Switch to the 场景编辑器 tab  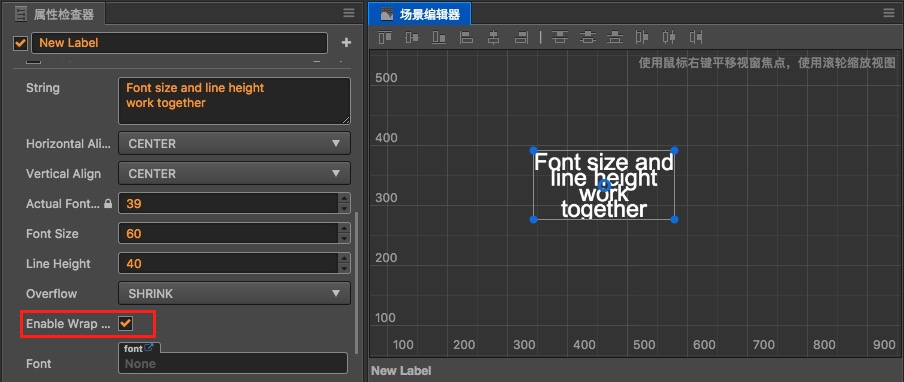coord(420,14)
